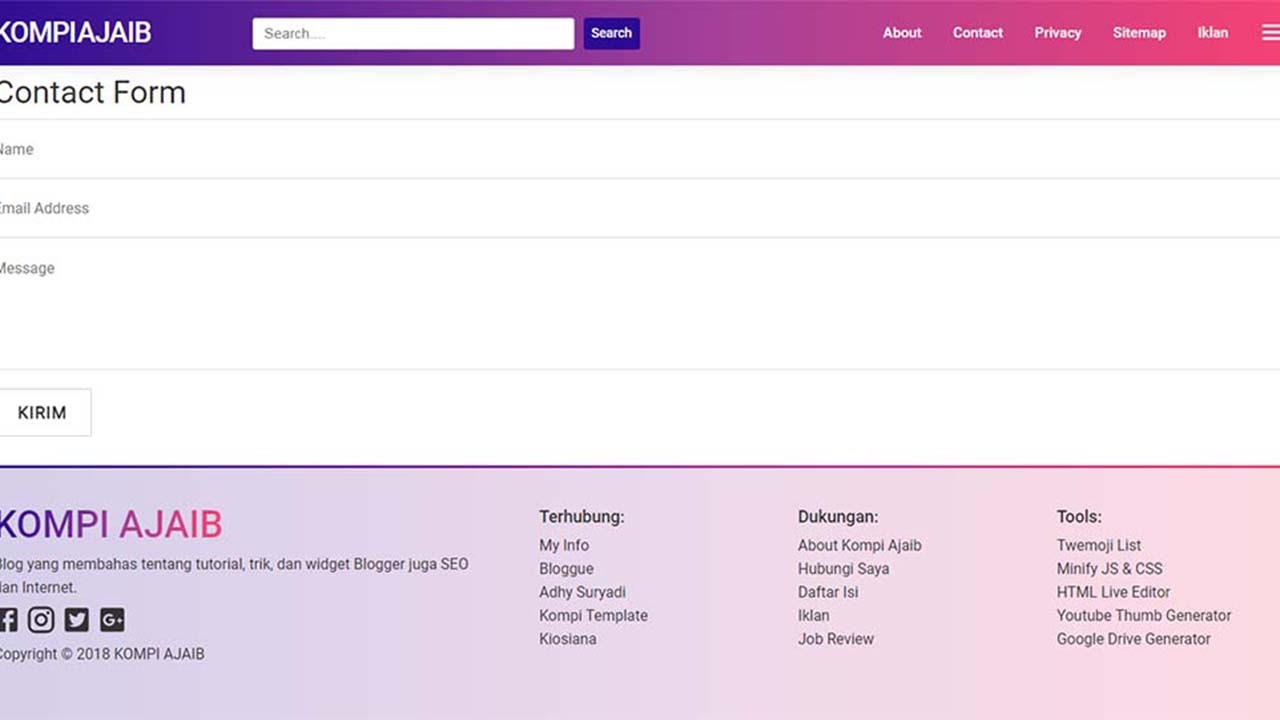Click inside the search input box
This screenshot has height=720, width=1280.
point(412,33)
